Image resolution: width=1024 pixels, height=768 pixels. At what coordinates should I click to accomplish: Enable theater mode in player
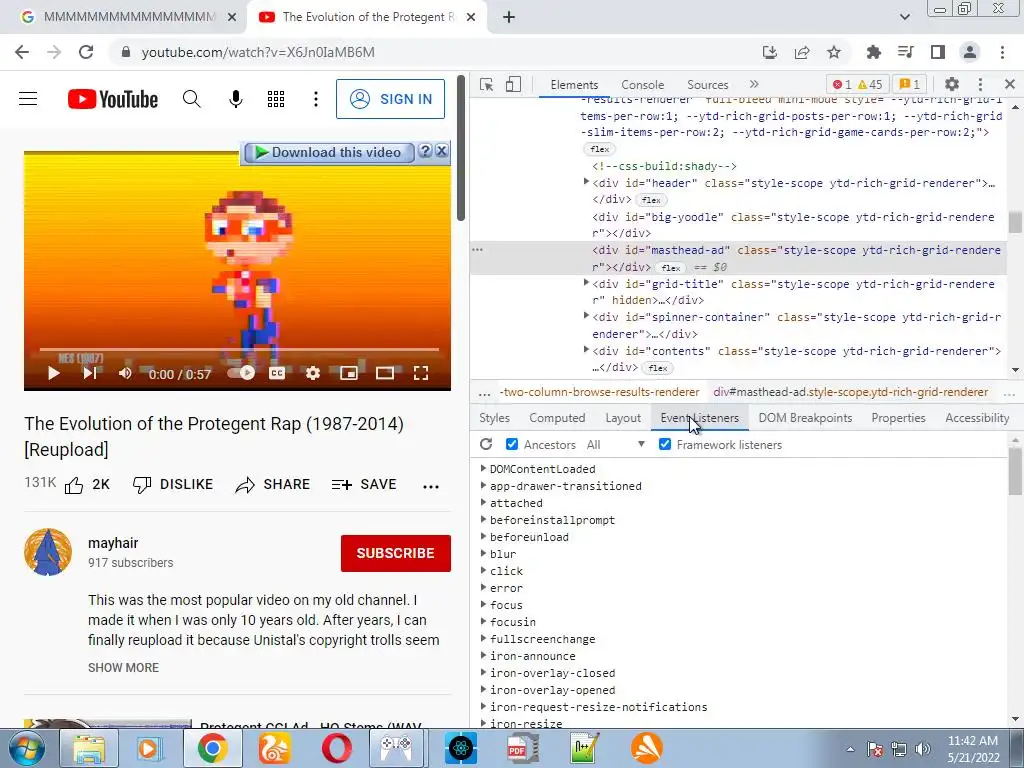click(385, 373)
